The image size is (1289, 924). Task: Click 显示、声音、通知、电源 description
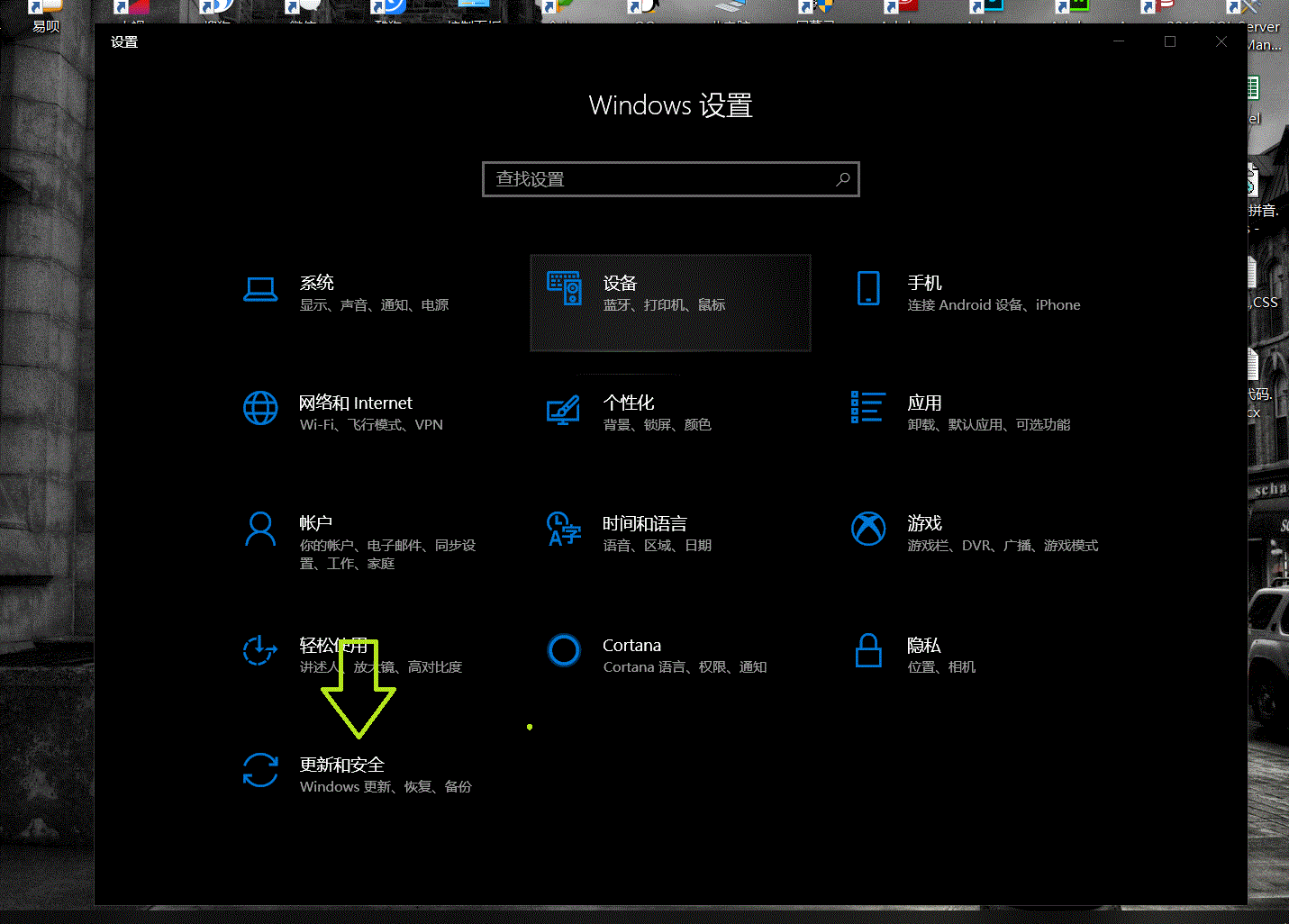pos(375,305)
